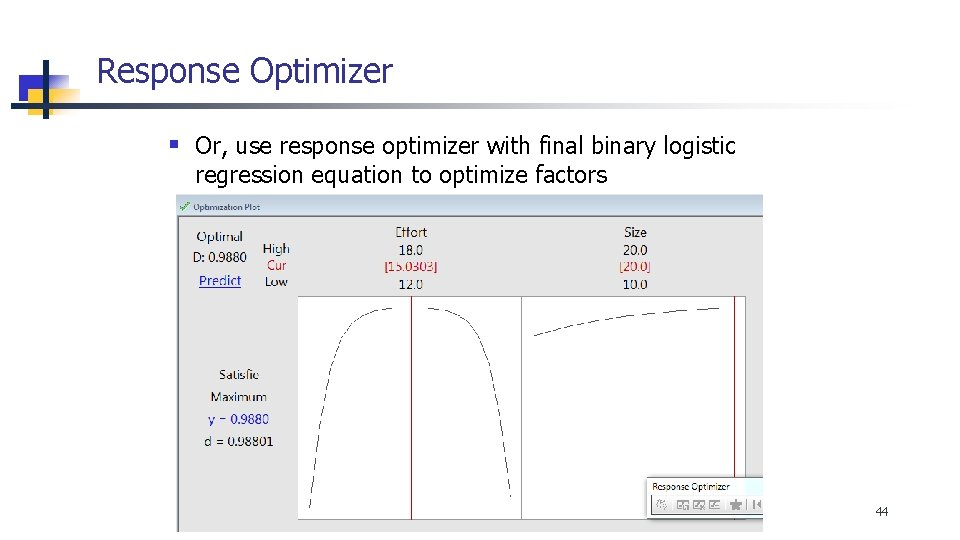Click the Response Optimizer toolbar title
The height and width of the screenshot is (540, 960).
point(691,487)
